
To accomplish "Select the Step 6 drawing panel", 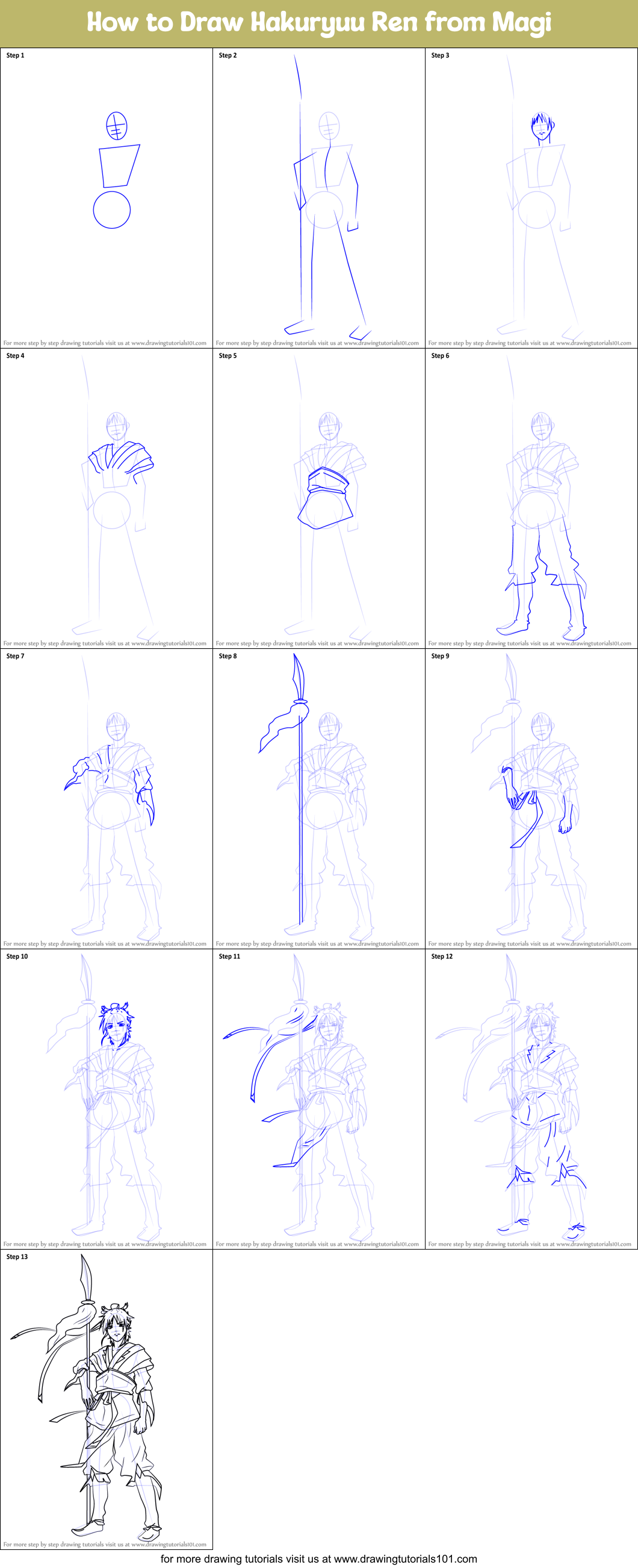I will [x=531, y=498].
